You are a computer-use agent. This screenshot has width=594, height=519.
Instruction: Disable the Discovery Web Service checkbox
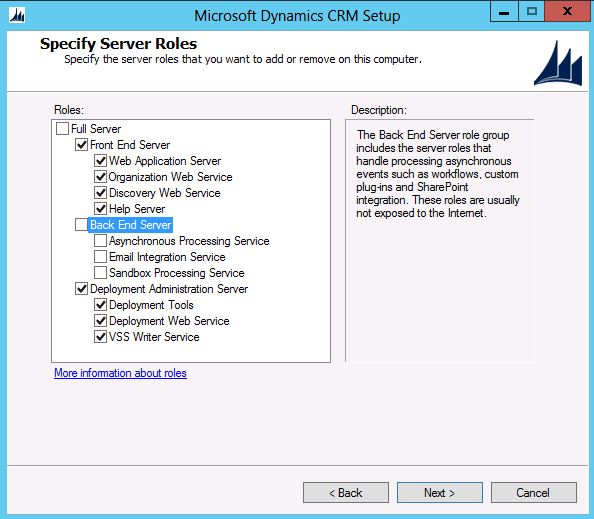100,192
